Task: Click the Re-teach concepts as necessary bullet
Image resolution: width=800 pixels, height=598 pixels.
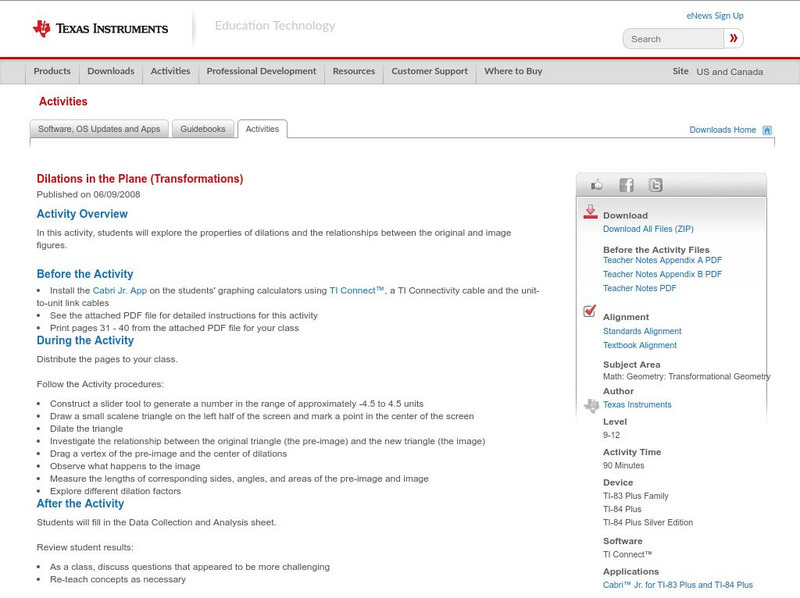Action: tap(118, 580)
